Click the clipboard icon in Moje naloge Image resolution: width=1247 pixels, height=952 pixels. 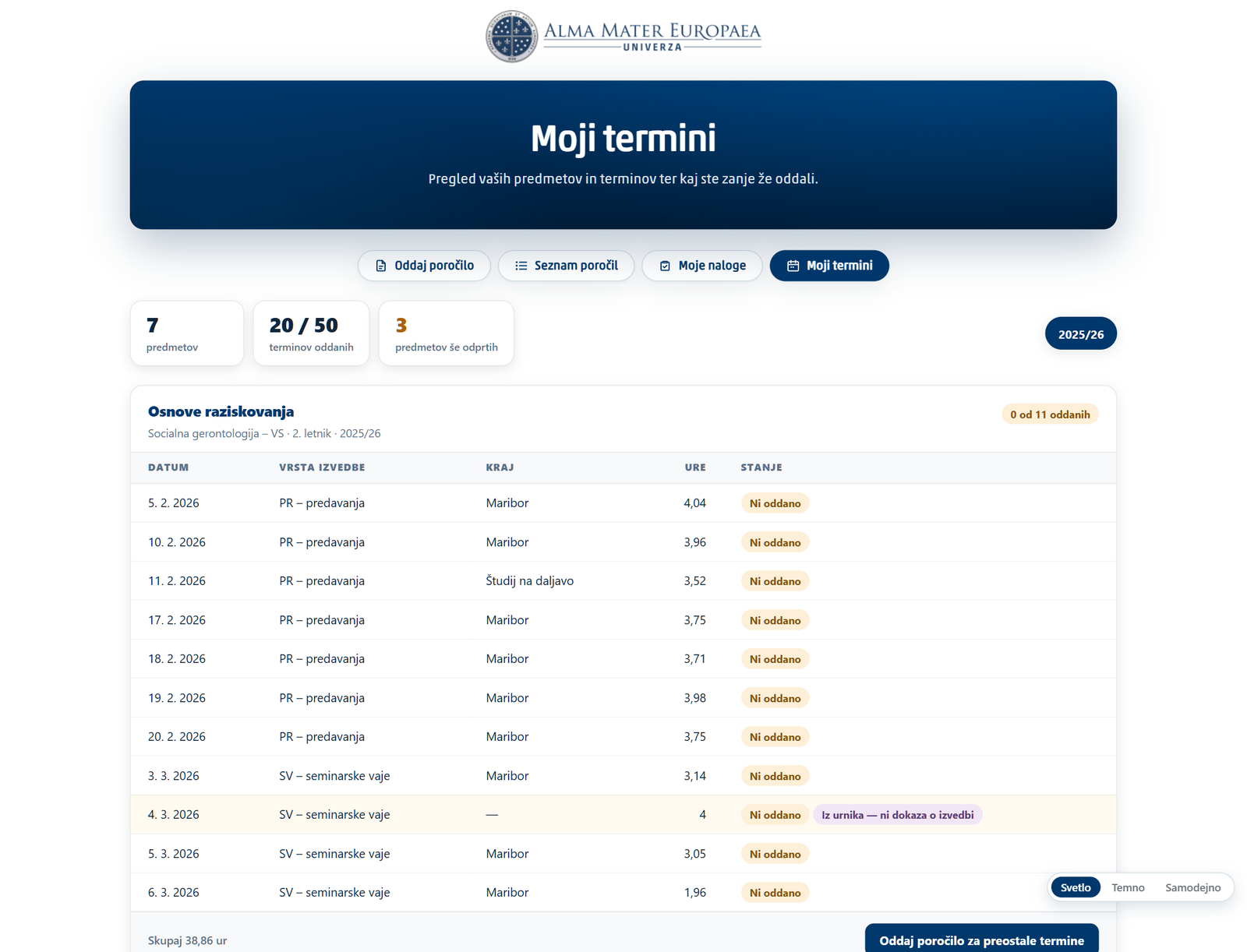(665, 266)
